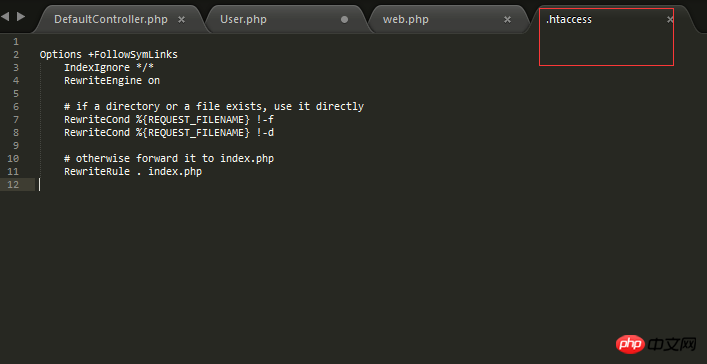Screen dimensions: 707x364
Task: Click the right tab-scroll arrow
Action: point(21,17)
